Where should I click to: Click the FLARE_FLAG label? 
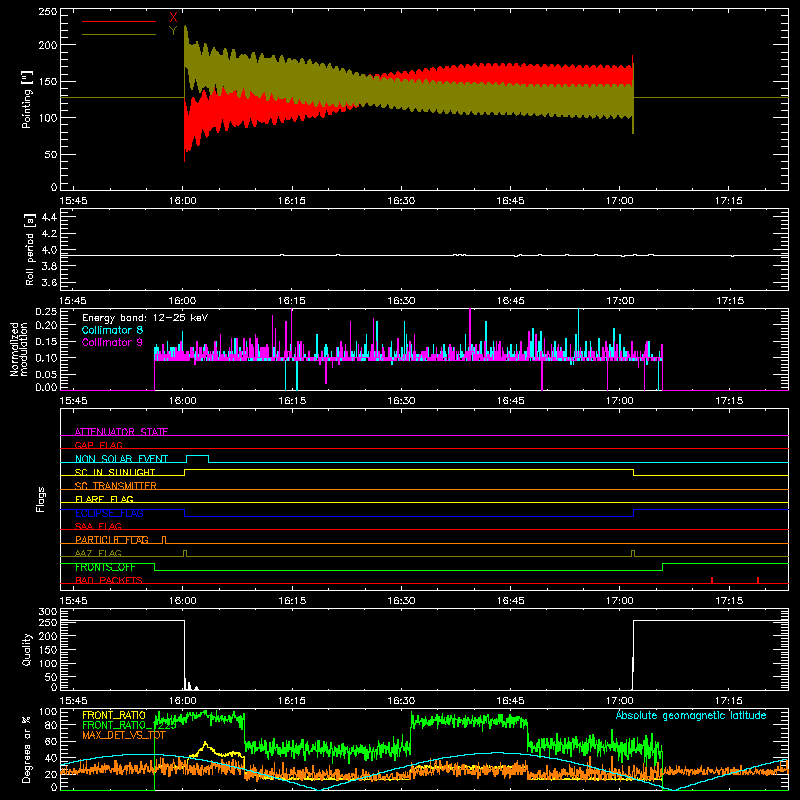click(104, 499)
